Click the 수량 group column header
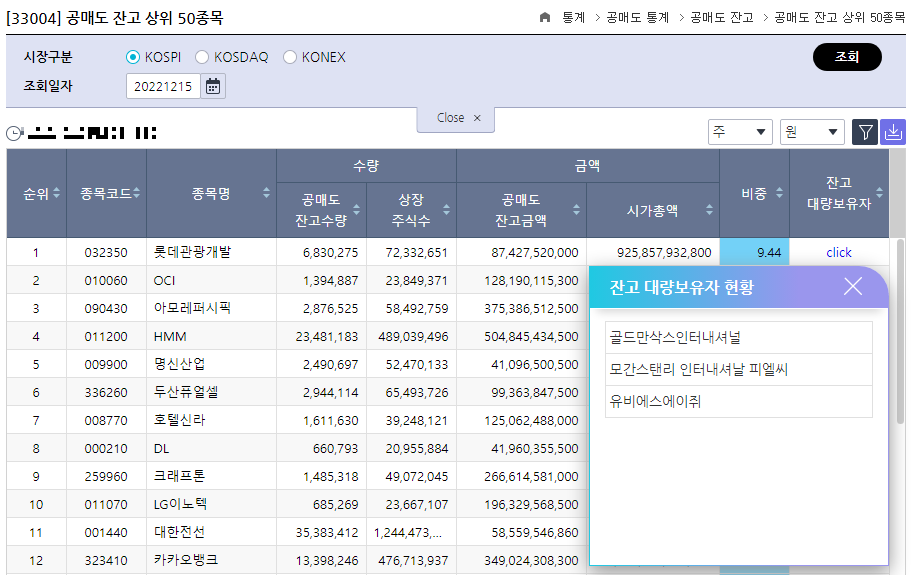921x575 pixels. coord(366,166)
